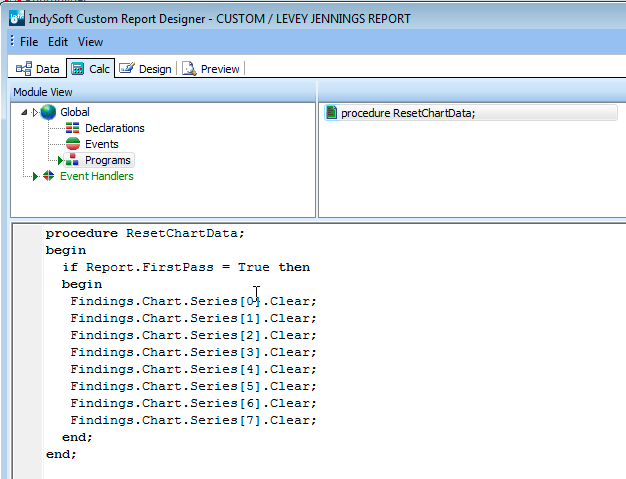
Task: Collapse the Global tree node
Action: 24,113
